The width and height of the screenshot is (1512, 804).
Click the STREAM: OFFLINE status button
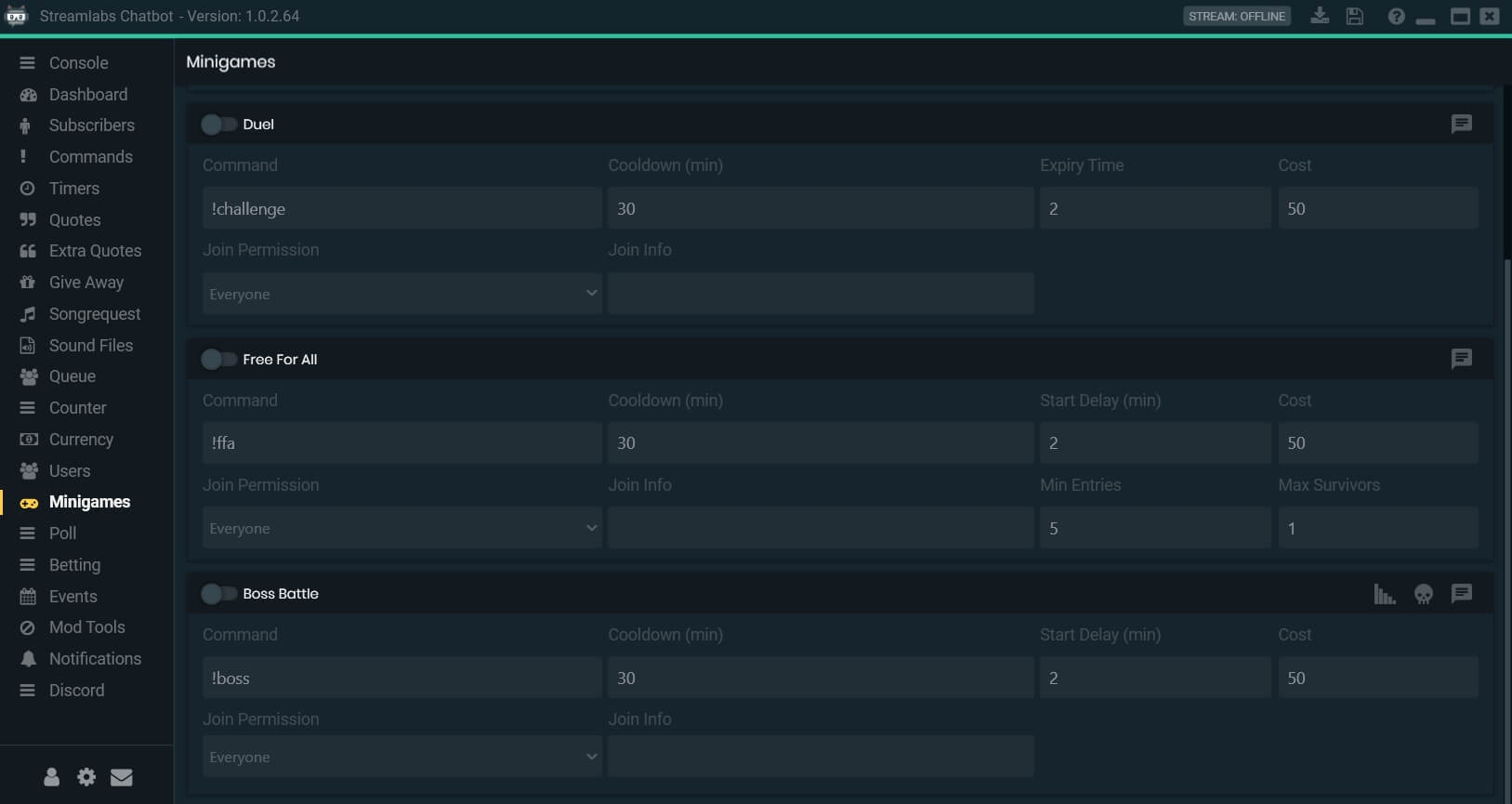pyautogui.click(x=1236, y=16)
